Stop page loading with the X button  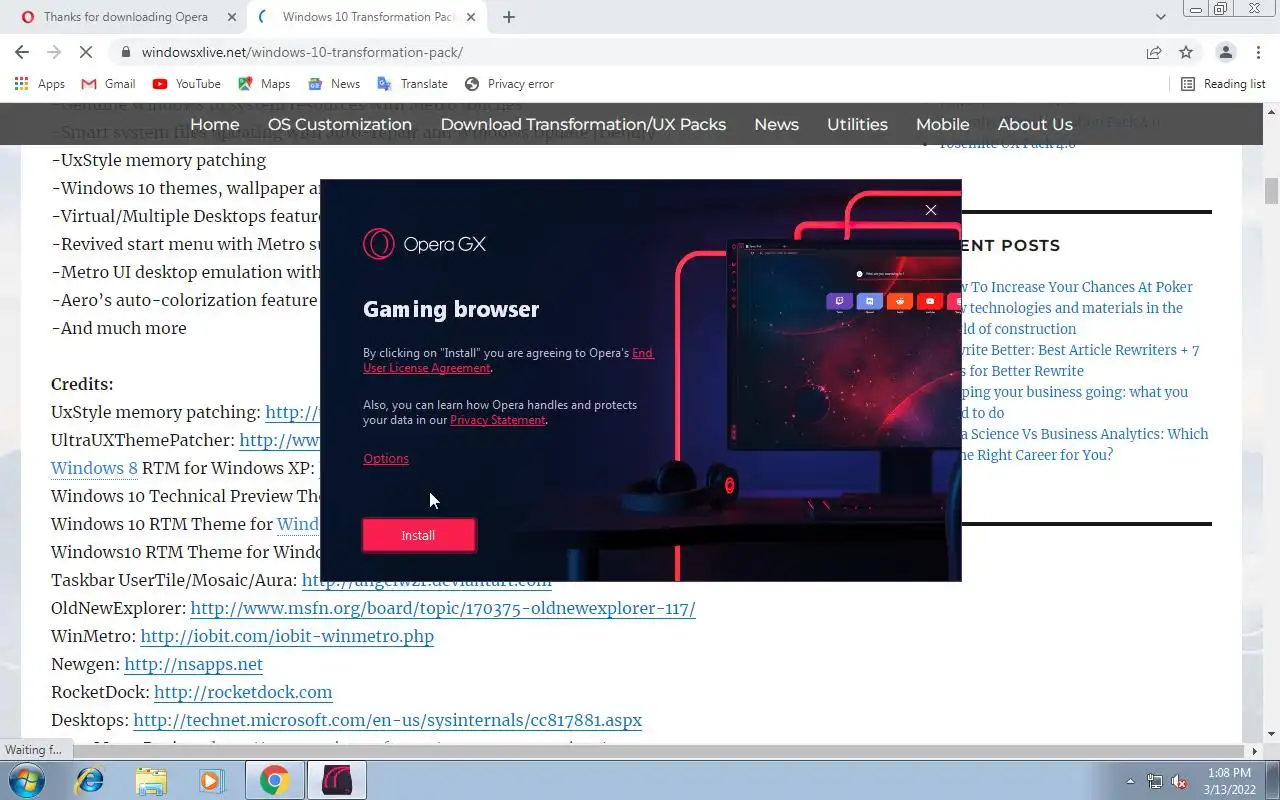(x=86, y=52)
